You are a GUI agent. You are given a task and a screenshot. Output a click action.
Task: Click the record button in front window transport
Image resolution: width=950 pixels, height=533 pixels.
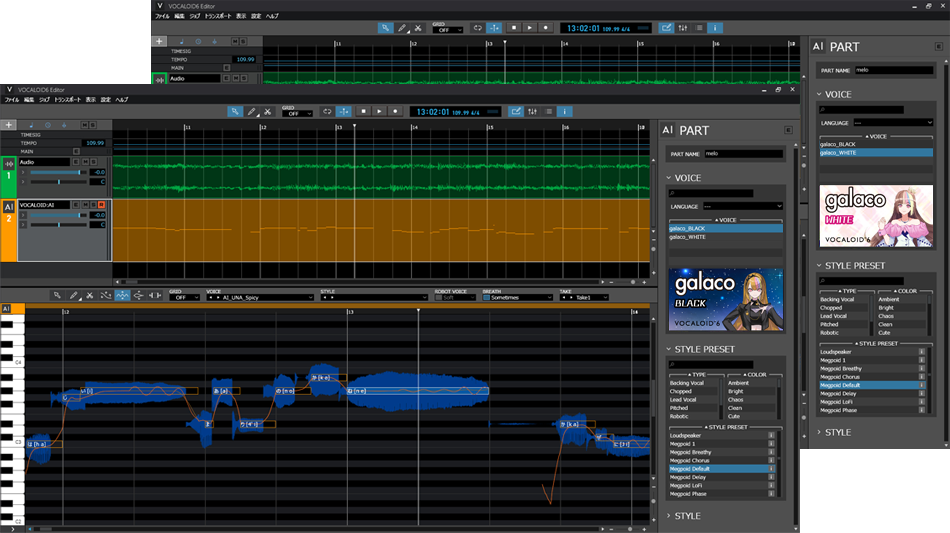point(395,112)
